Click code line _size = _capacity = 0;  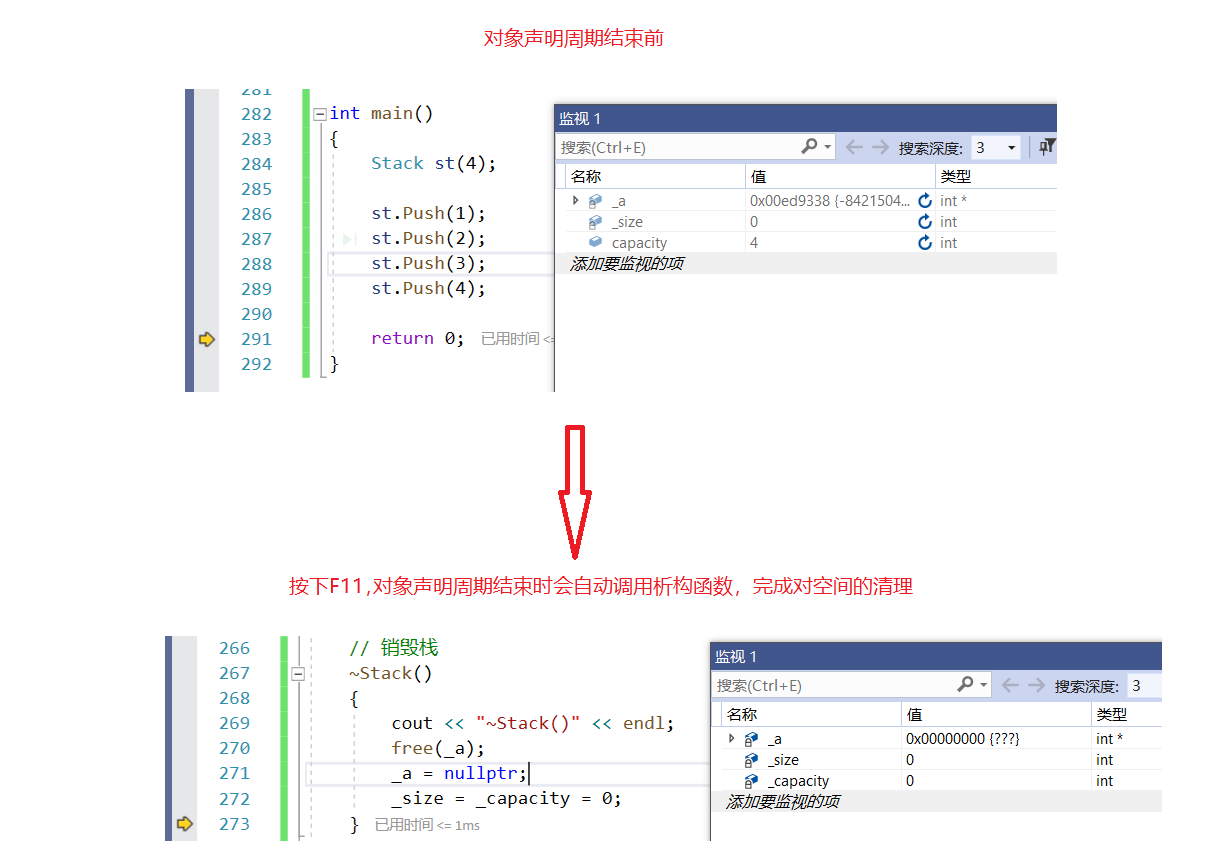click(x=506, y=799)
